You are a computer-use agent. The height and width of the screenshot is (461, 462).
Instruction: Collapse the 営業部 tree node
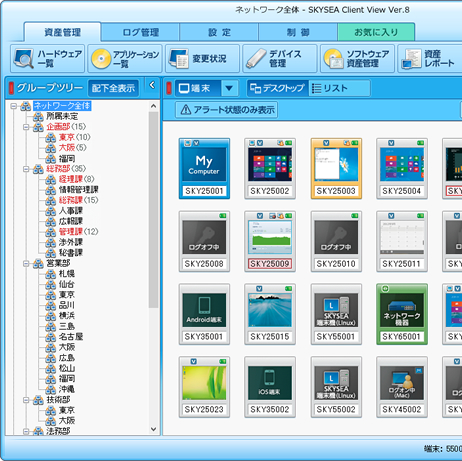pos(26,264)
